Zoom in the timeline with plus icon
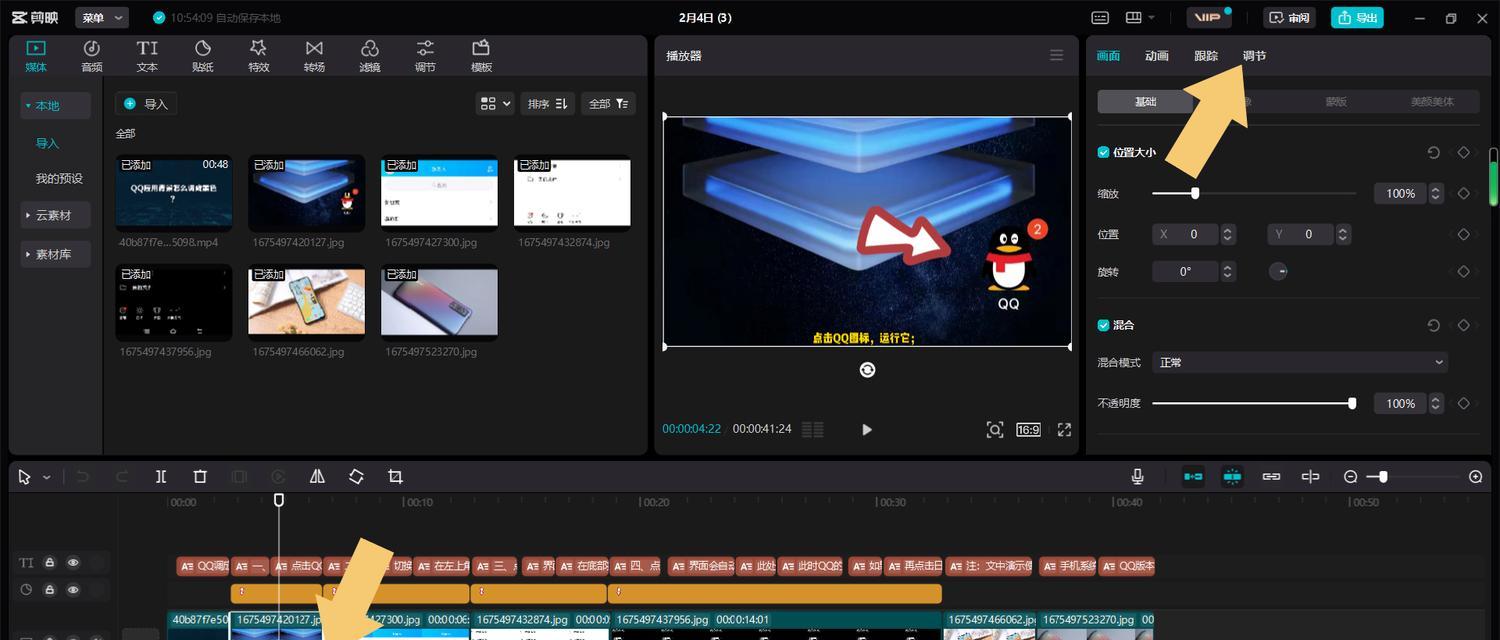This screenshot has height=640, width=1500. point(1475,477)
